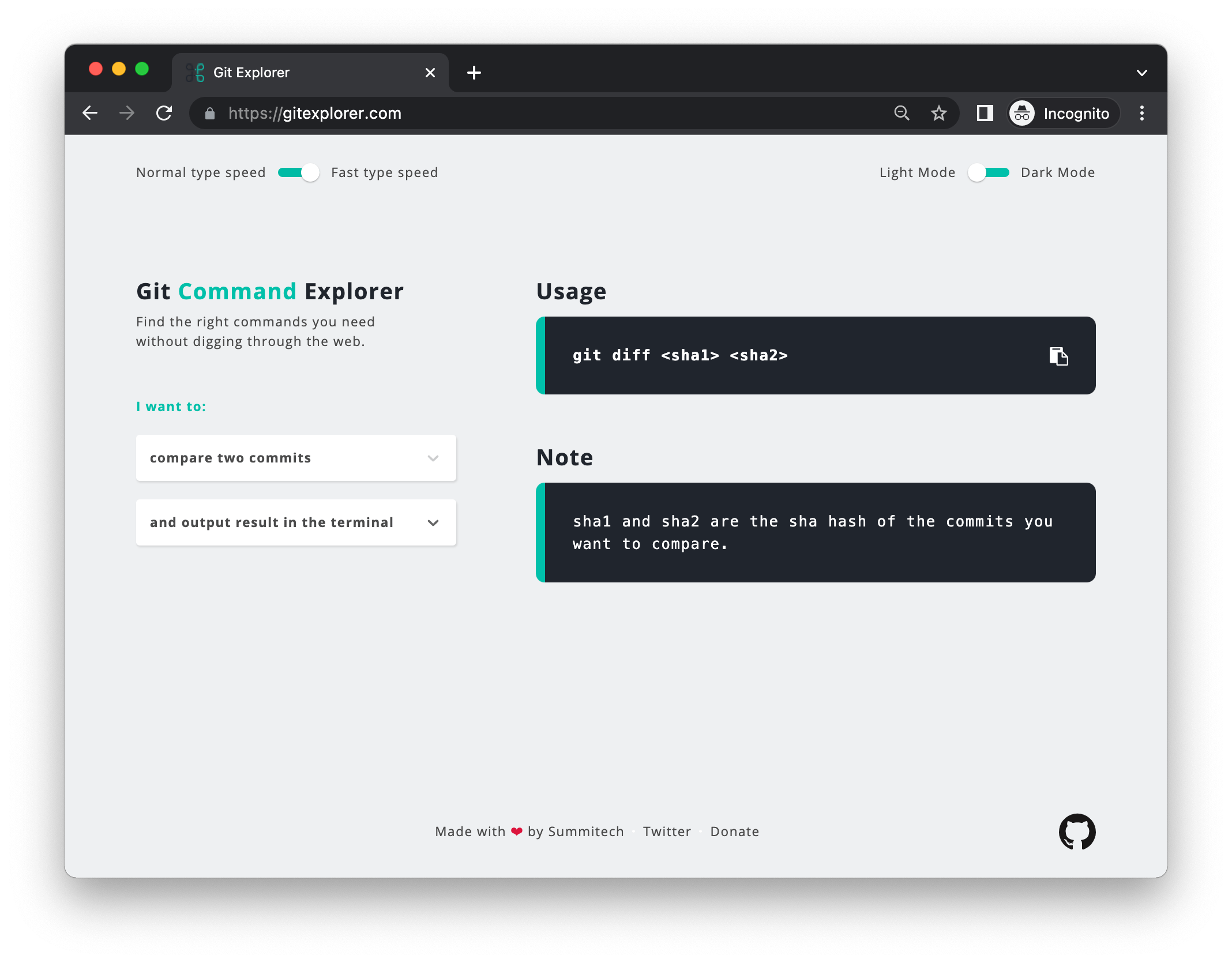Click the zoom magnifier in the address bar
This screenshot has height=963, width=1232.
902,113
